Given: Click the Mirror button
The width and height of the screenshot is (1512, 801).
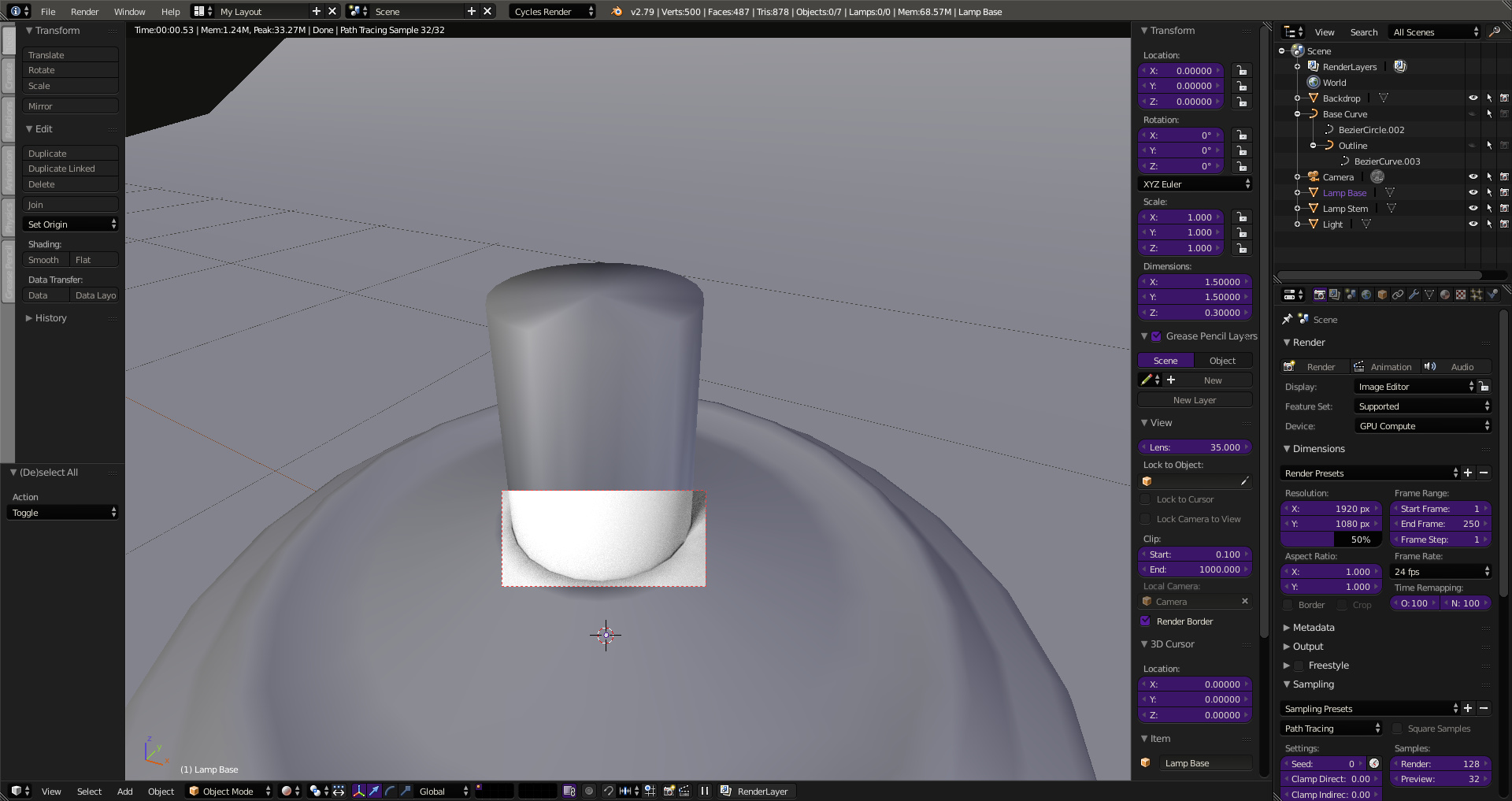Looking at the screenshot, I should click(x=71, y=106).
